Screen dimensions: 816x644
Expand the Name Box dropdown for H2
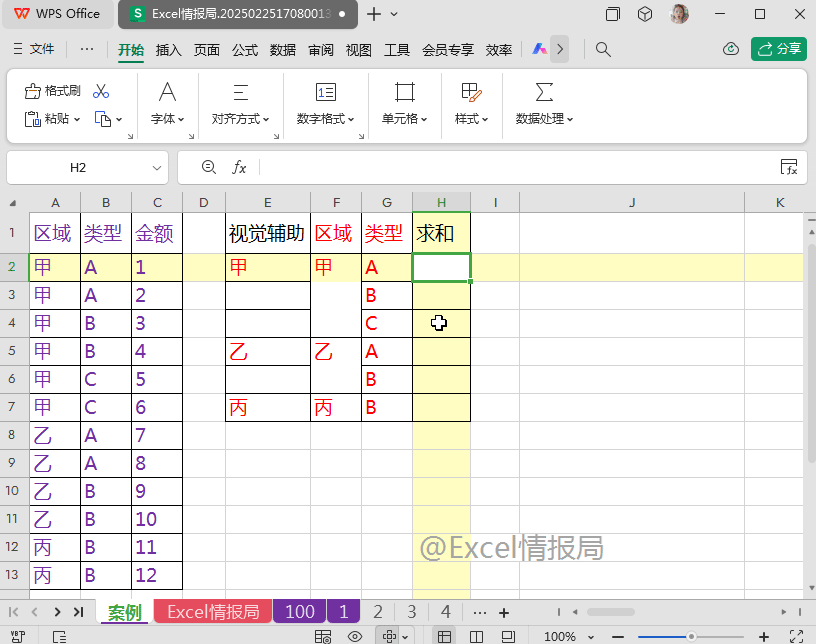click(157, 168)
